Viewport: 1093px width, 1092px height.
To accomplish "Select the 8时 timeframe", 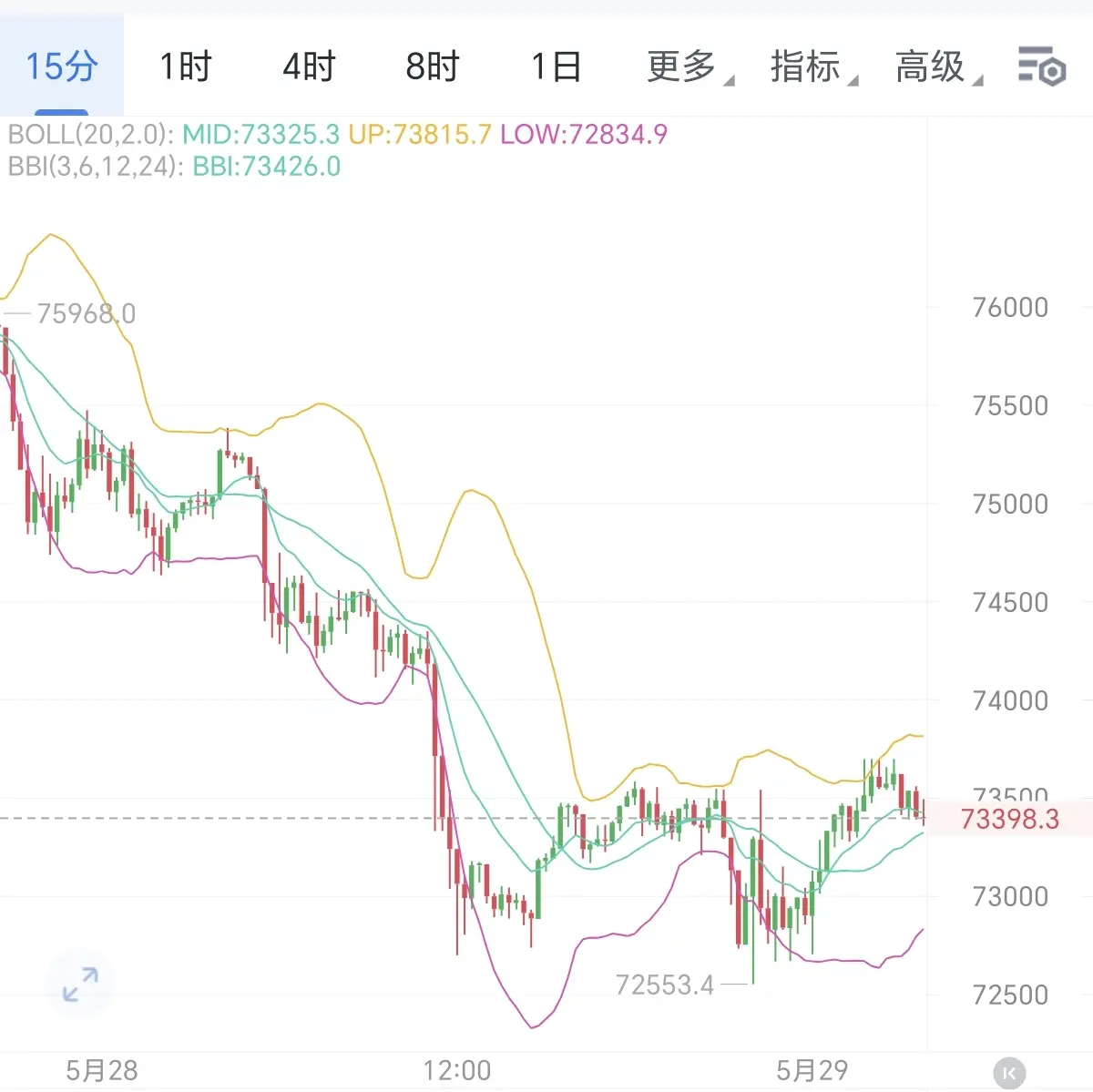I will click(x=433, y=66).
